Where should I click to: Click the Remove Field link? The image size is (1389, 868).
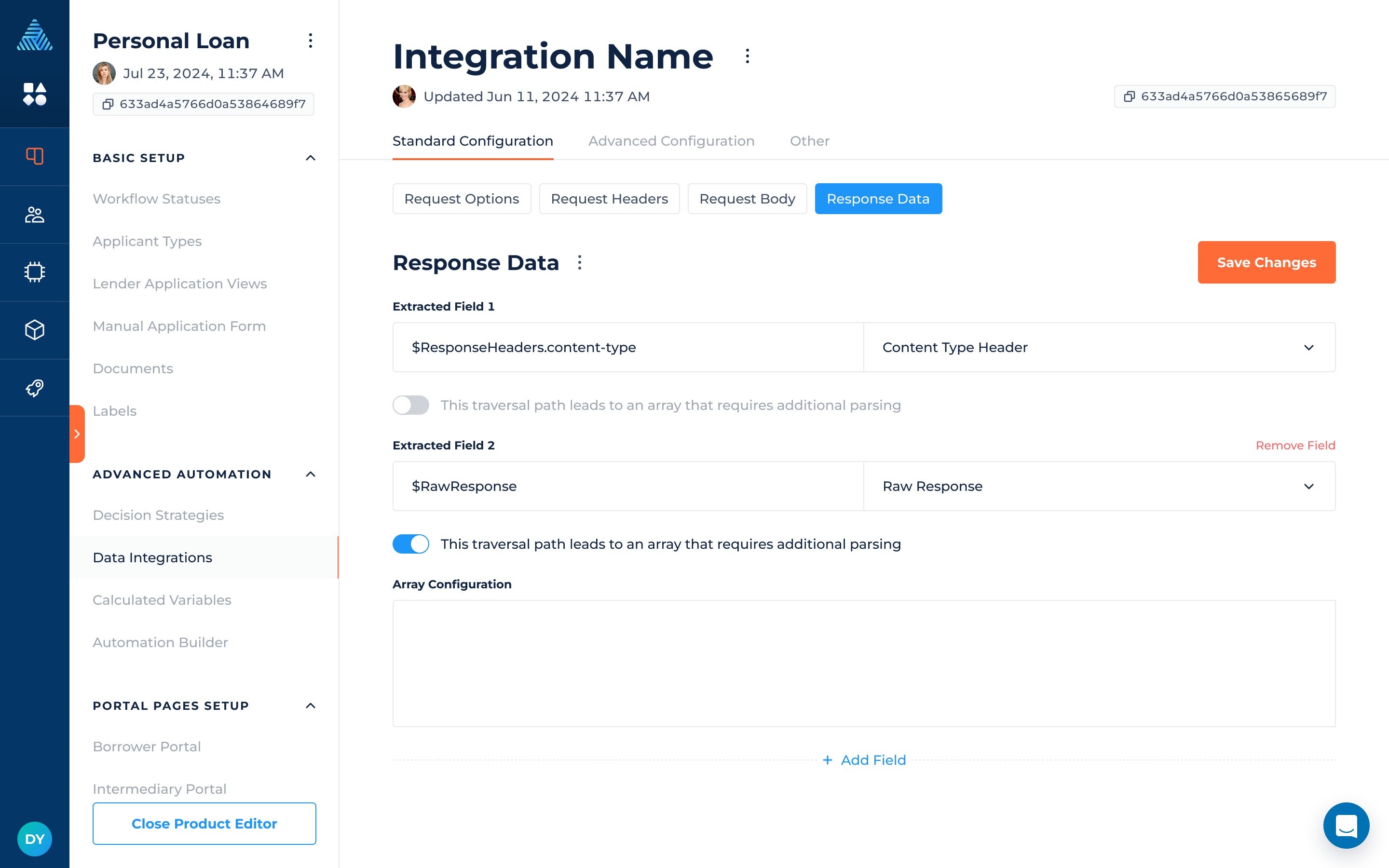click(1295, 446)
